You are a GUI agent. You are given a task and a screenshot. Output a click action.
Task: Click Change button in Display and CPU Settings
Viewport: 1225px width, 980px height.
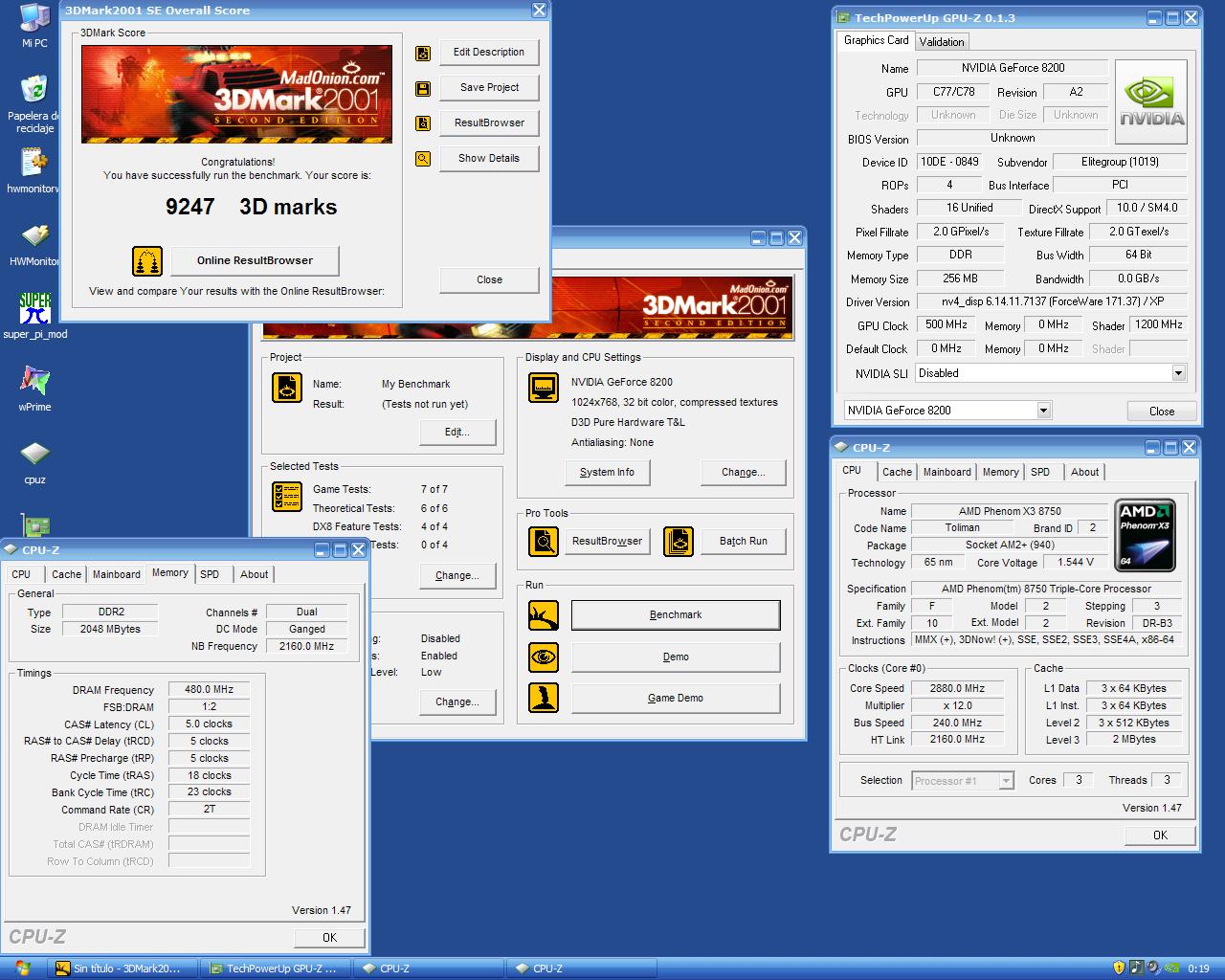[744, 473]
